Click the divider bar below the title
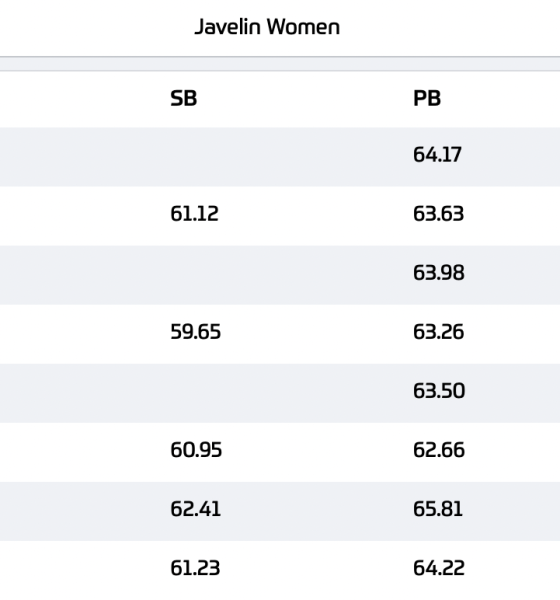The width and height of the screenshot is (560, 600). point(280,64)
